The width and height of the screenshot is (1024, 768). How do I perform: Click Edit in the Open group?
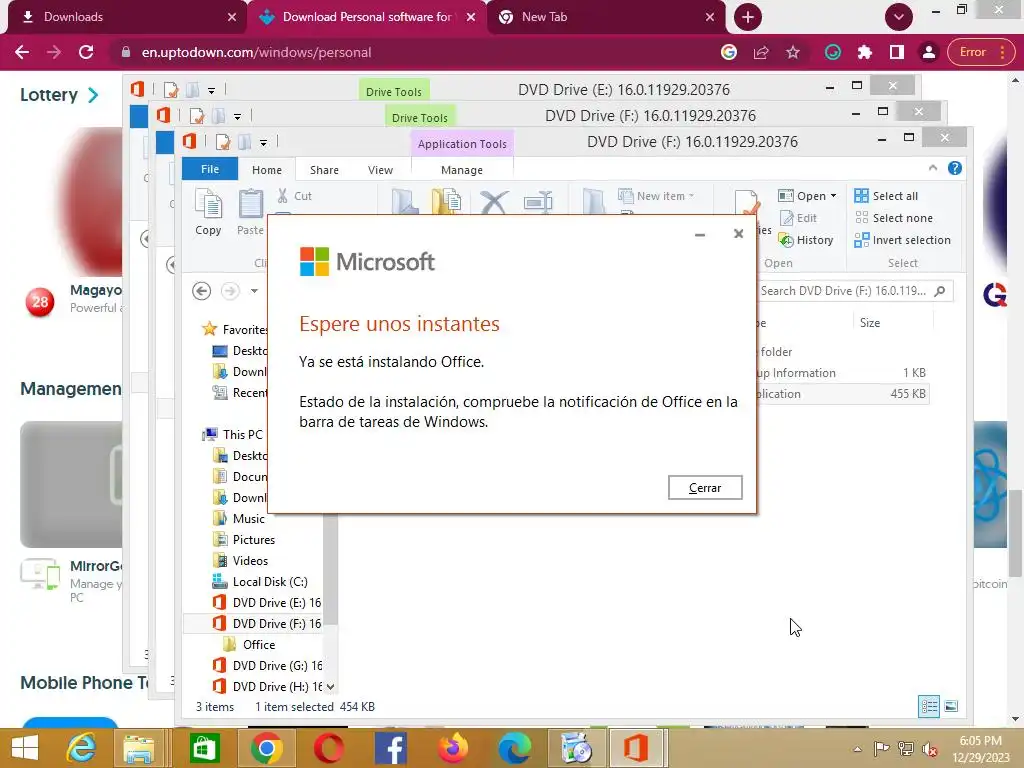798,218
